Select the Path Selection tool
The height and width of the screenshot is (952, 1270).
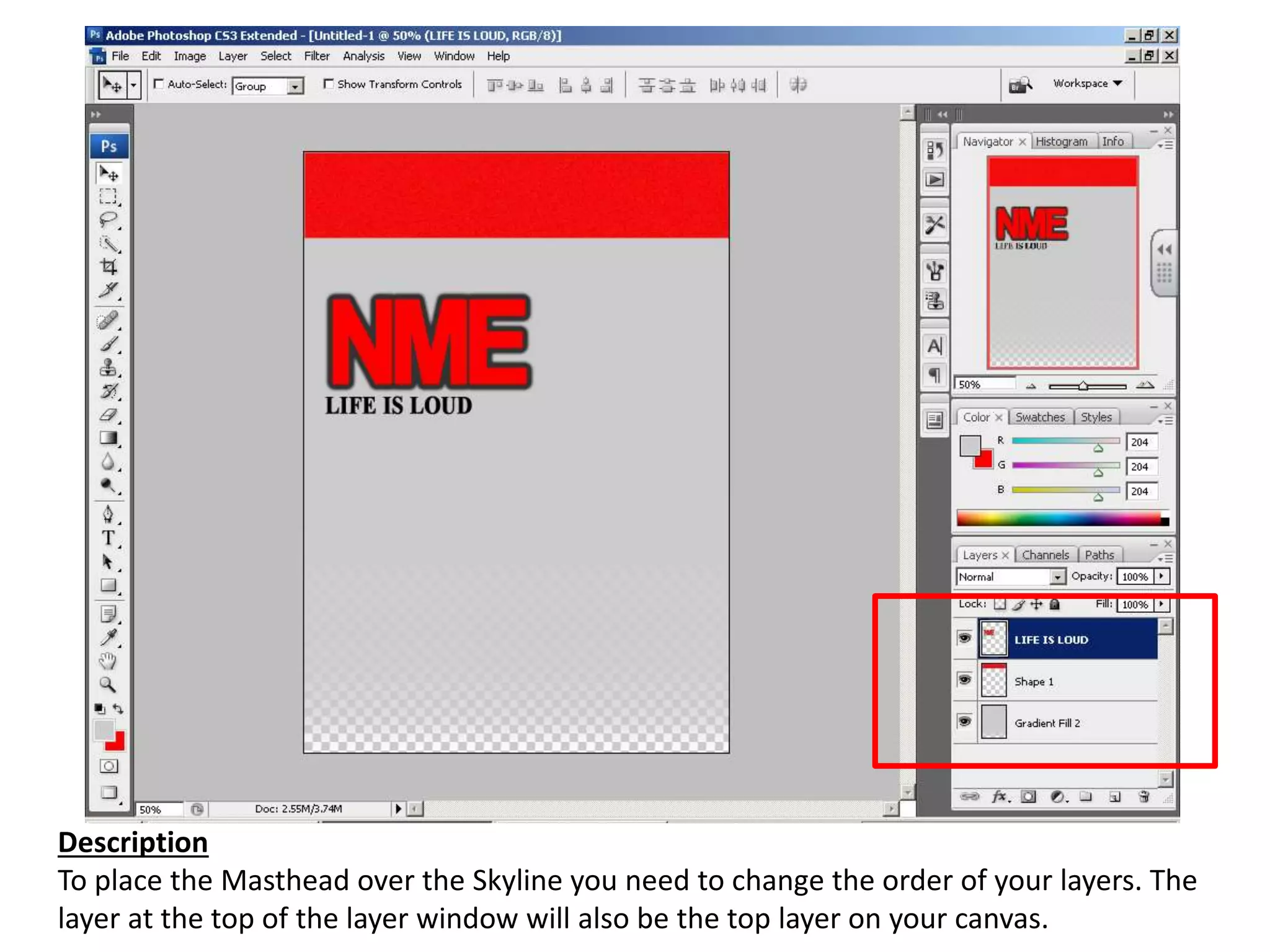tap(109, 562)
